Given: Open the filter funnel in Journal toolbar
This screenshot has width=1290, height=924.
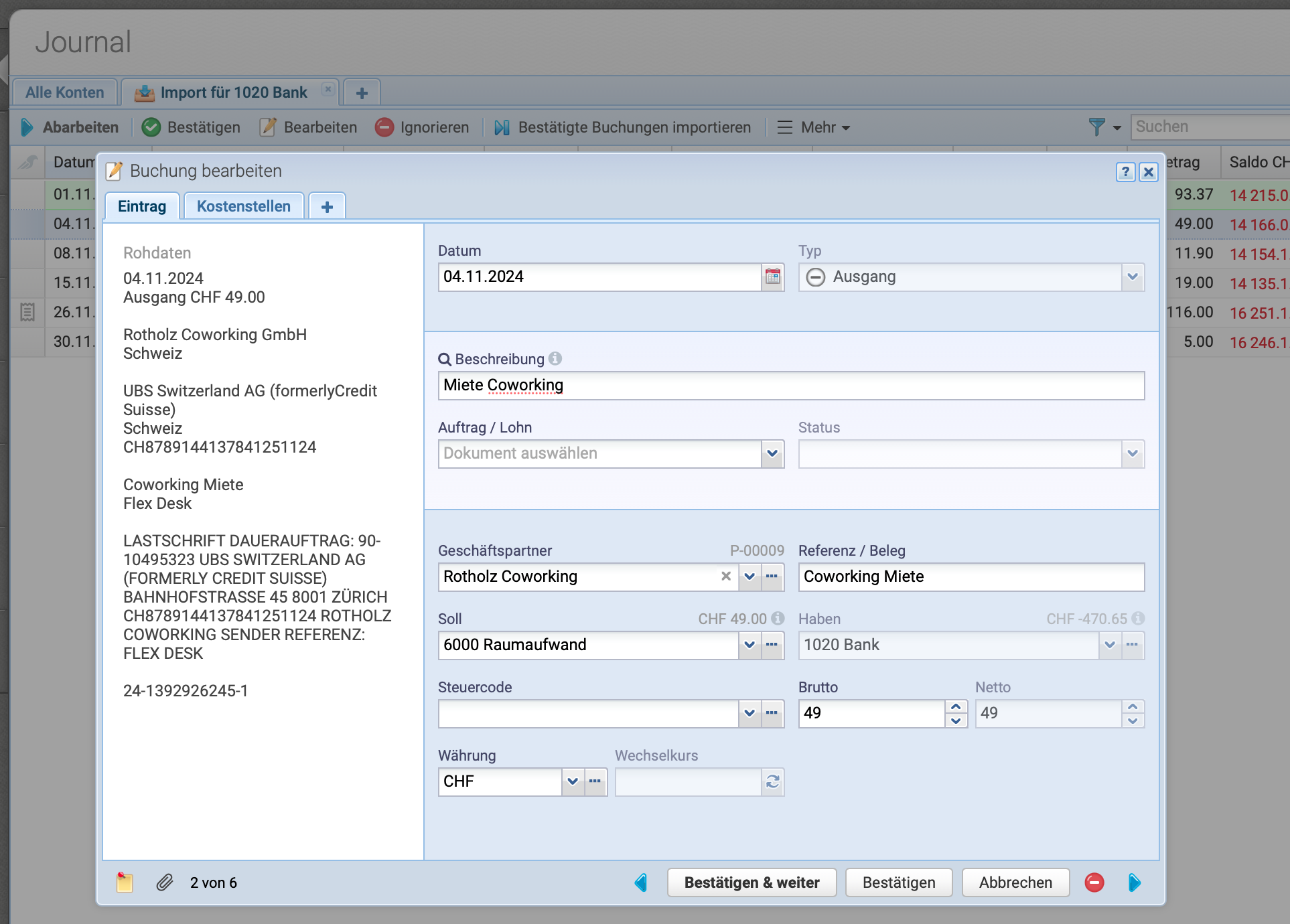Looking at the screenshot, I should coord(1096,127).
